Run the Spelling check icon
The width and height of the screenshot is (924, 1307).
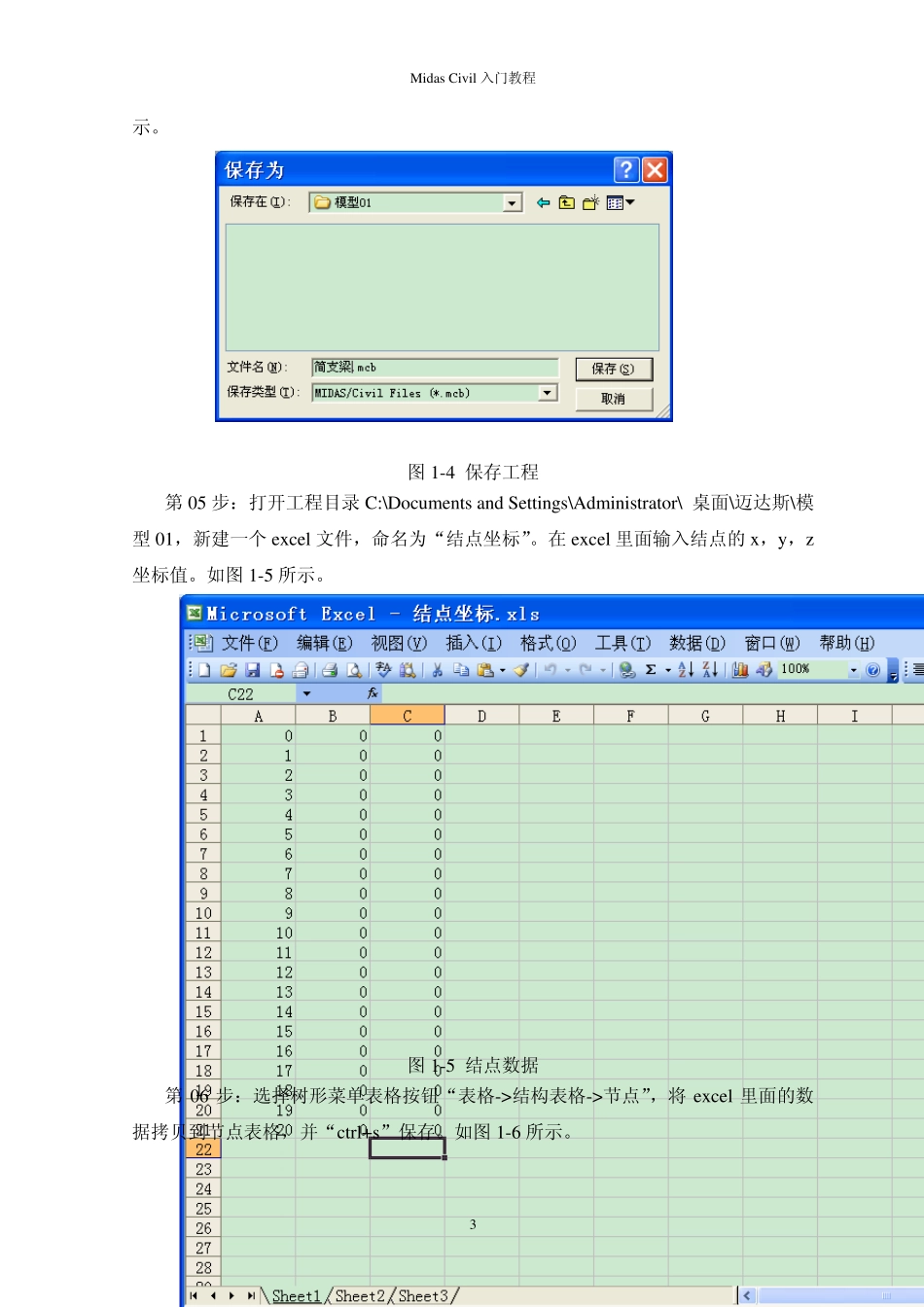tap(383, 670)
